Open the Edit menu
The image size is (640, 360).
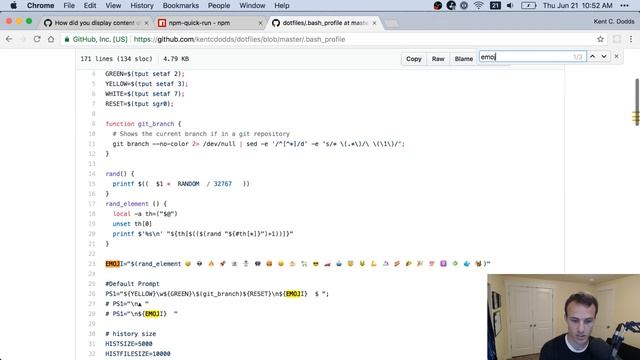click(x=90, y=6)
